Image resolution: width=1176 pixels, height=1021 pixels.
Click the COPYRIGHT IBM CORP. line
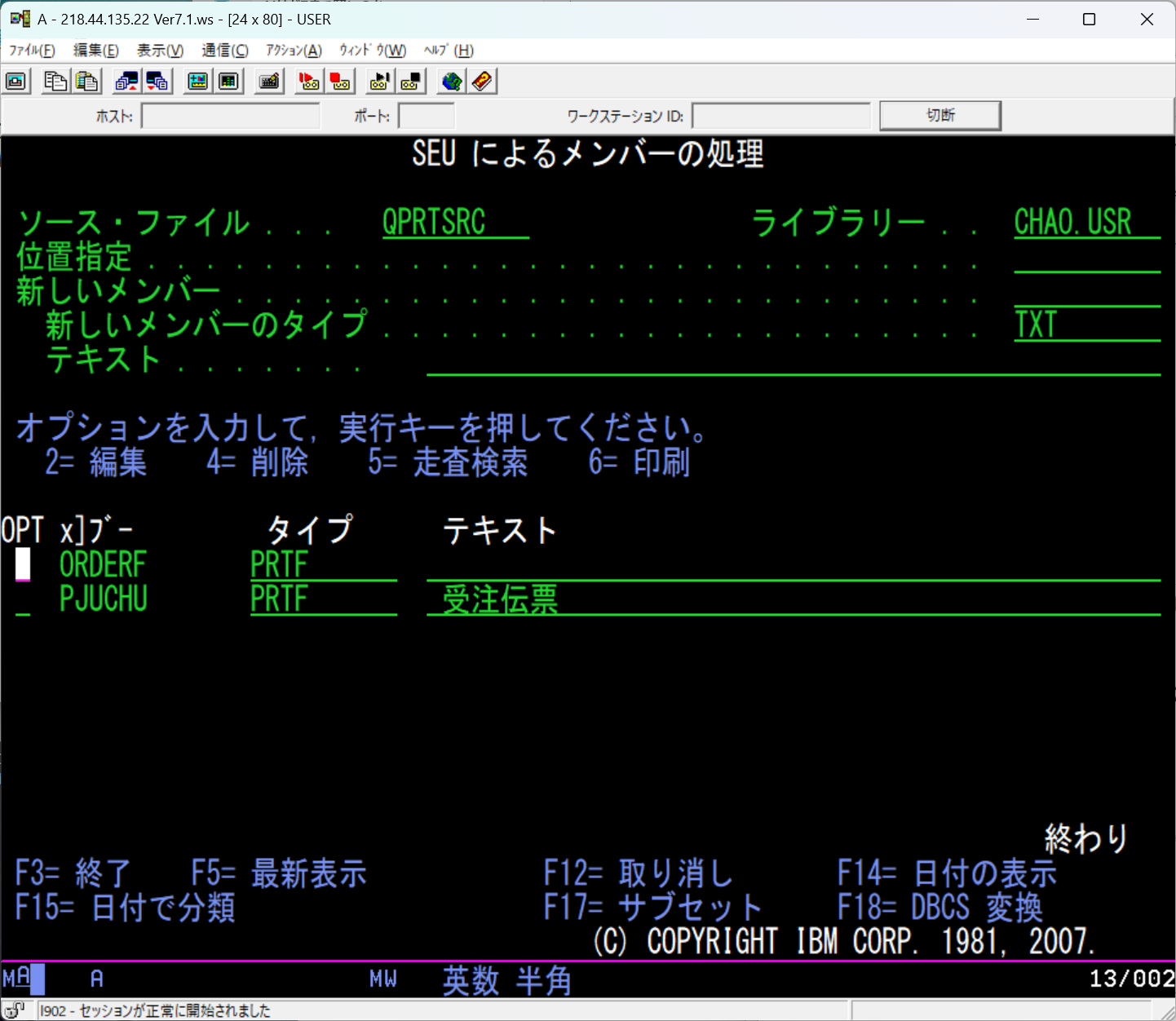click(843, 942)
